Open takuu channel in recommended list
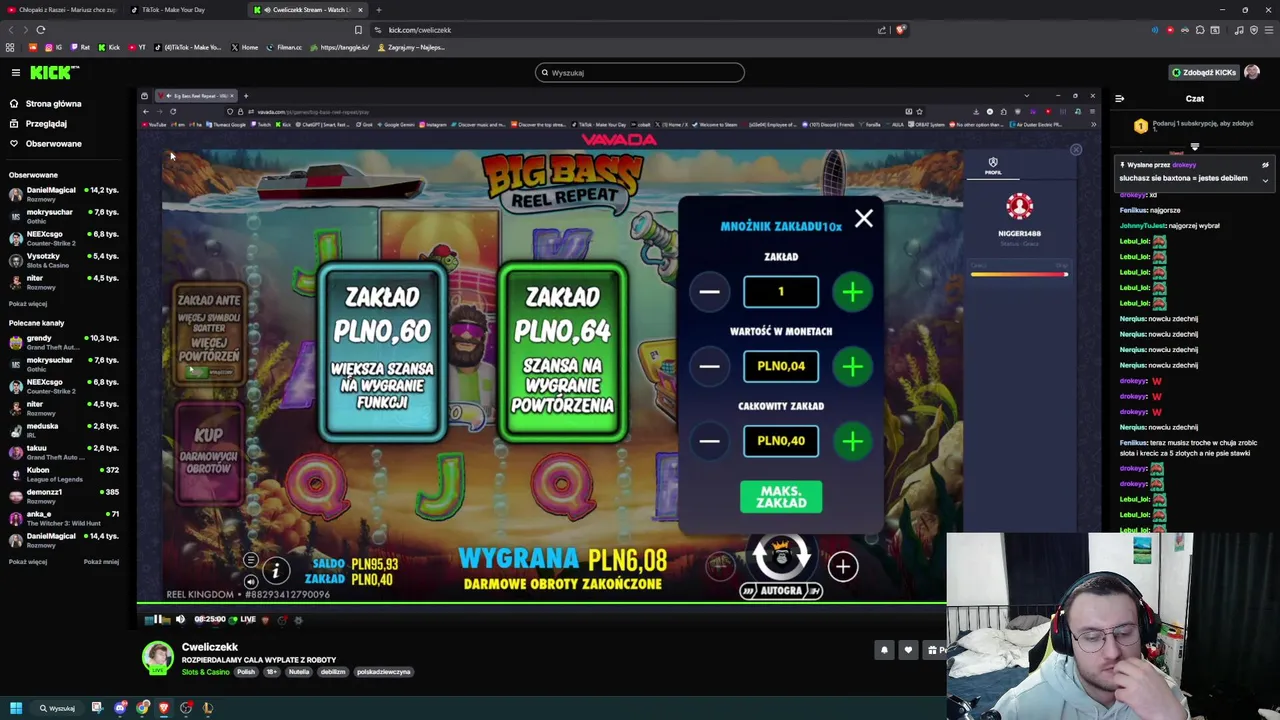The height and width of the screenshot is (720, 1280). pyautogui.click(x=64, y=453)
